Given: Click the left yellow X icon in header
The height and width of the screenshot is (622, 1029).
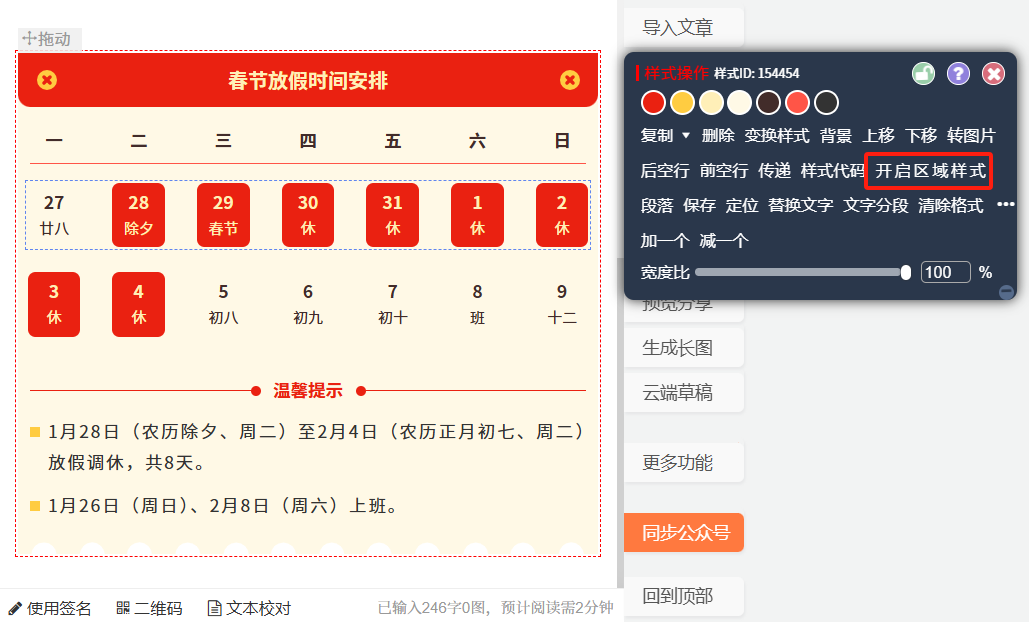Looking at the screenshot, I should (47, 80).
